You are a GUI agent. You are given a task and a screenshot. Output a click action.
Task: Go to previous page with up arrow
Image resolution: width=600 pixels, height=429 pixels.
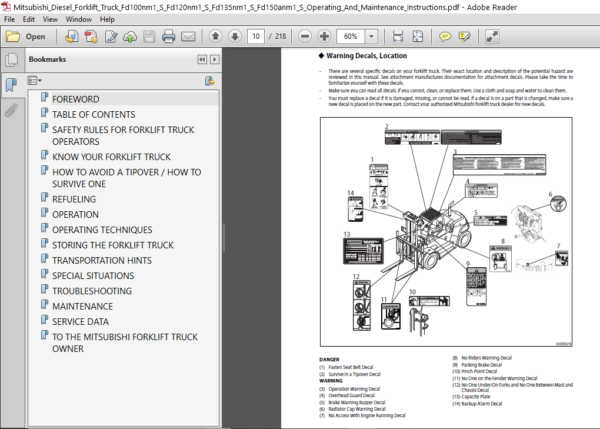215,36
